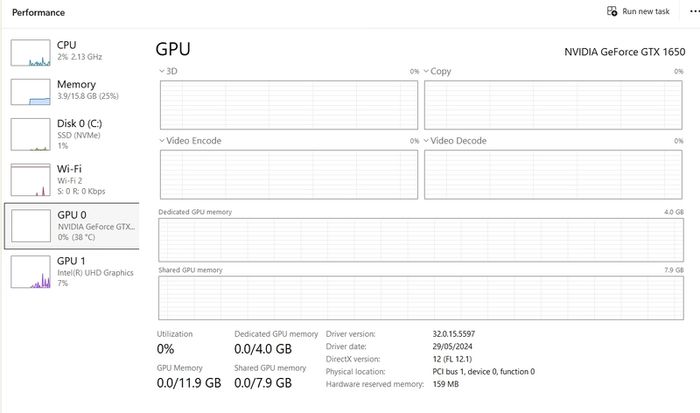Screen dimensions: 700x413
Task: Click the Wi-Fi thumbnail graph
Action: [30, 180]
